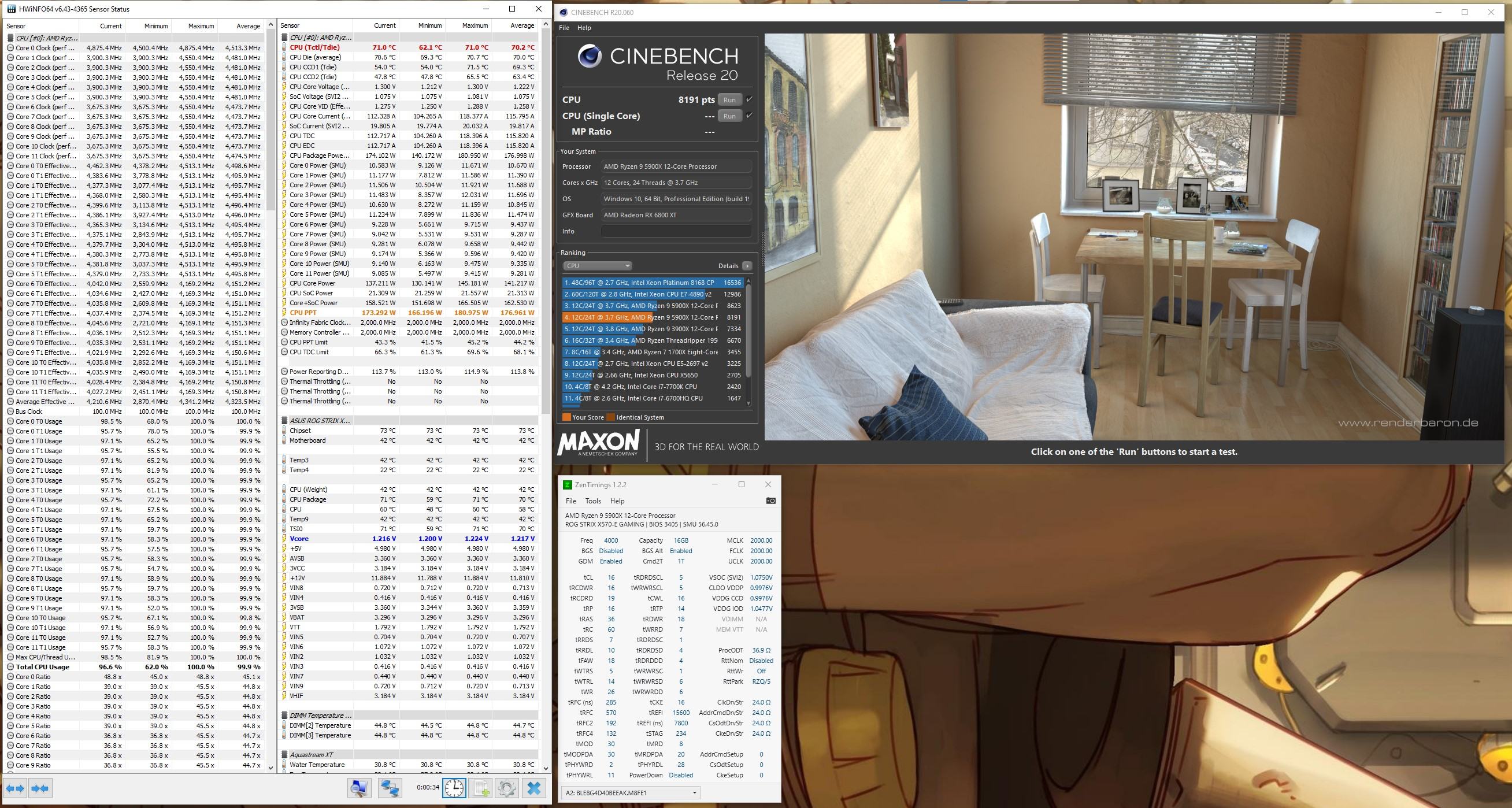This screenshot has width=1512, height=808.
Task: Click the +12V voltage lightning icon
Action: [x=284, y=578]
